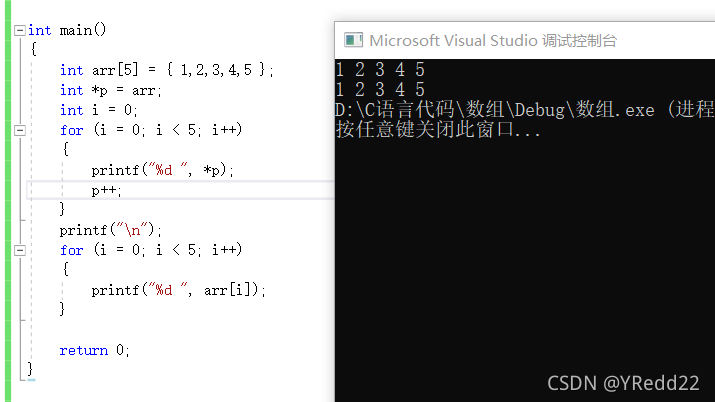This screenshot has width=715, height=402.
Task: Click the printf("%d ", *p); statement
Action: click(x=163, y=170)
